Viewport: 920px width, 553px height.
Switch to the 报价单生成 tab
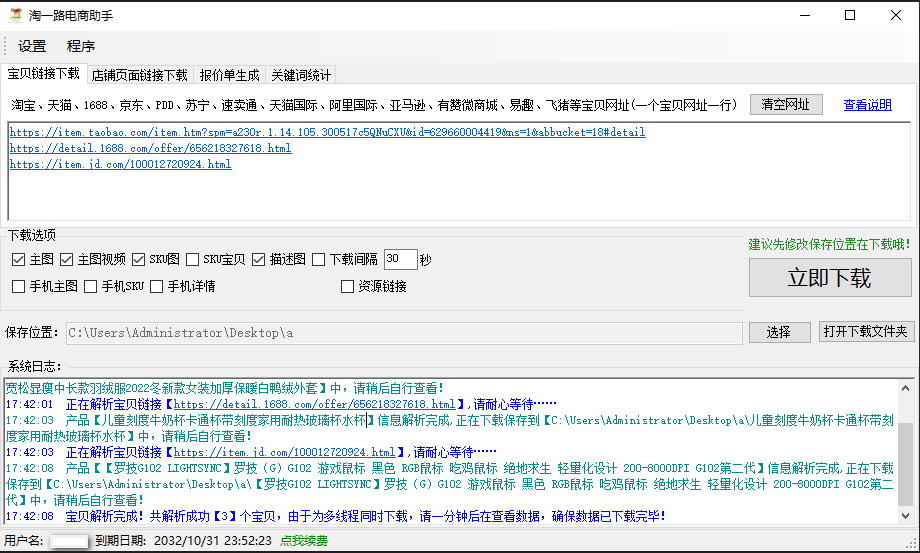229,75
